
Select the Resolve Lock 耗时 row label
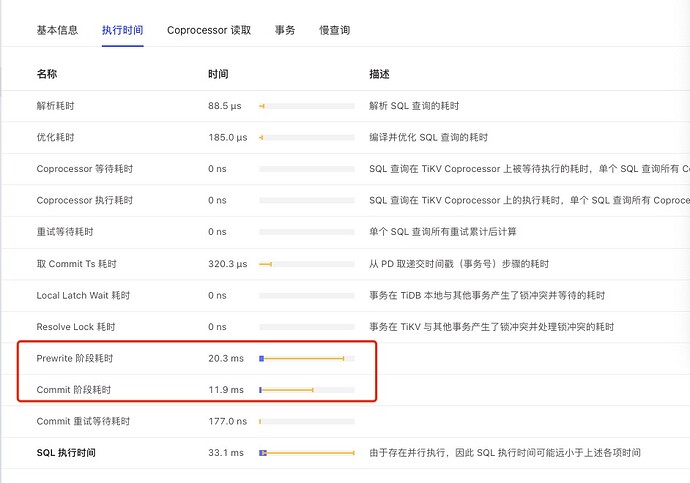(76, 327)
